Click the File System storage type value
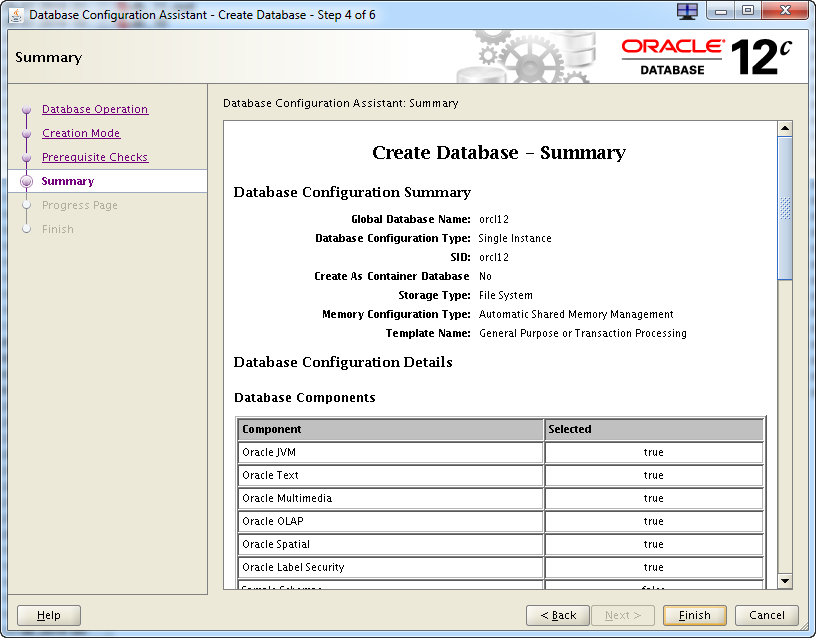This screenshot has width=816, height=638. click(506, 296)
